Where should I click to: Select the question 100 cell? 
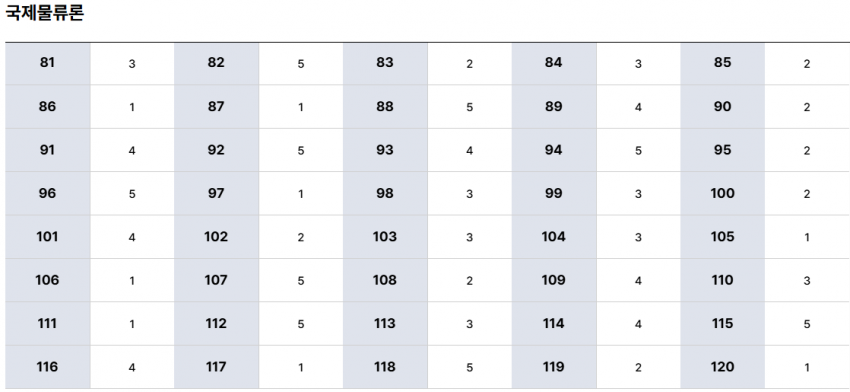723,194
